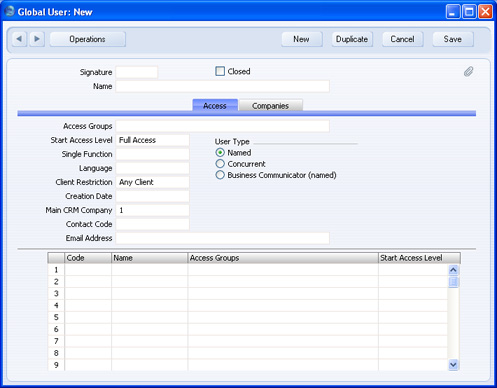Focus the Single Function field
This screenshot has width=497, height=388.
(153, 154)
